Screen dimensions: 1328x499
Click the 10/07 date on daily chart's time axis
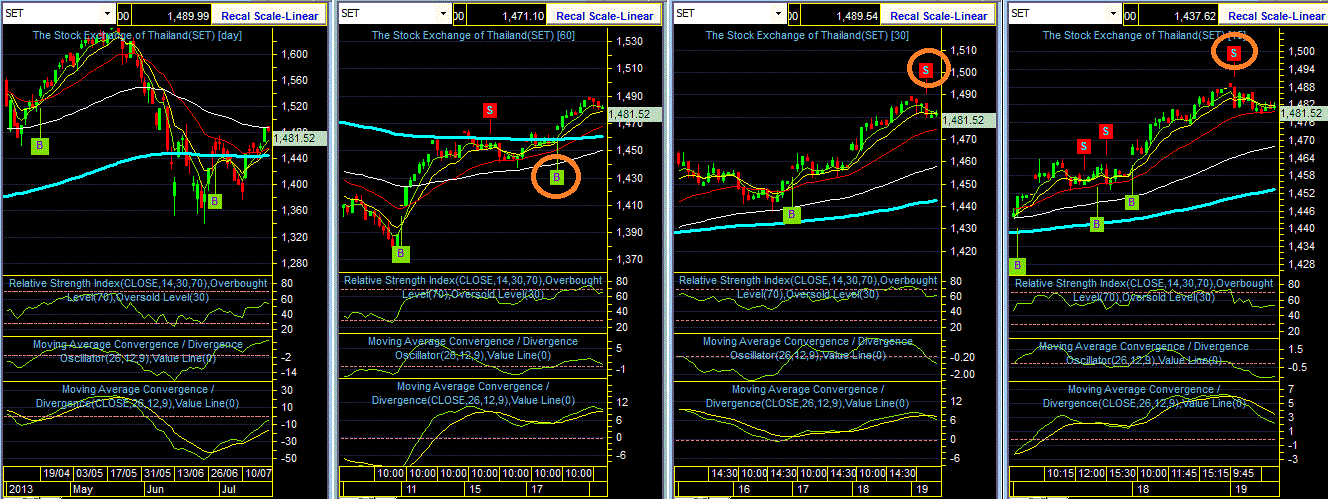tap(257, 473)
